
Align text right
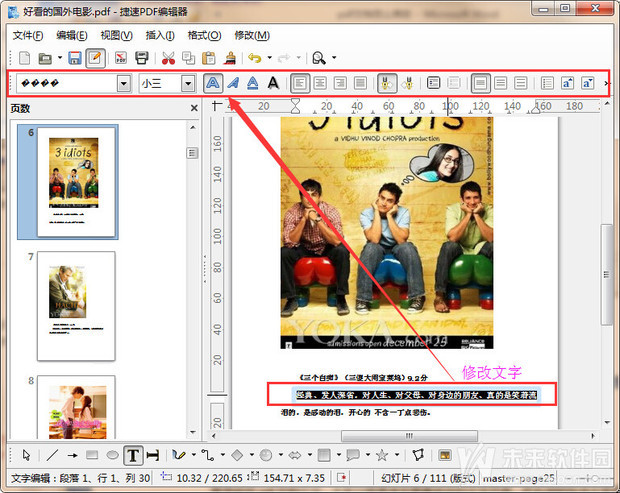[x=340, y=83]
